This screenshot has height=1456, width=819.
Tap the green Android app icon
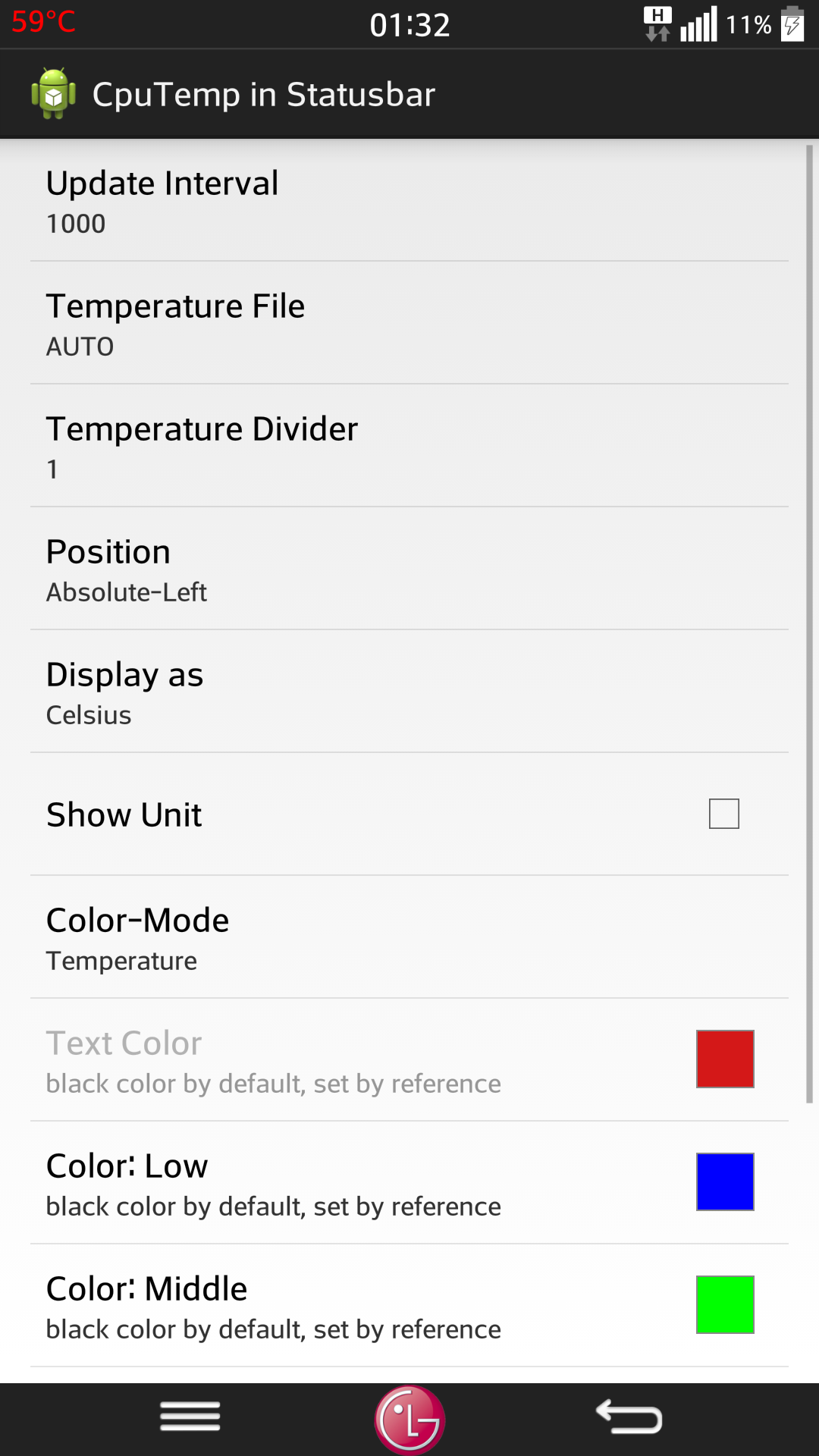tap(53, 93)
